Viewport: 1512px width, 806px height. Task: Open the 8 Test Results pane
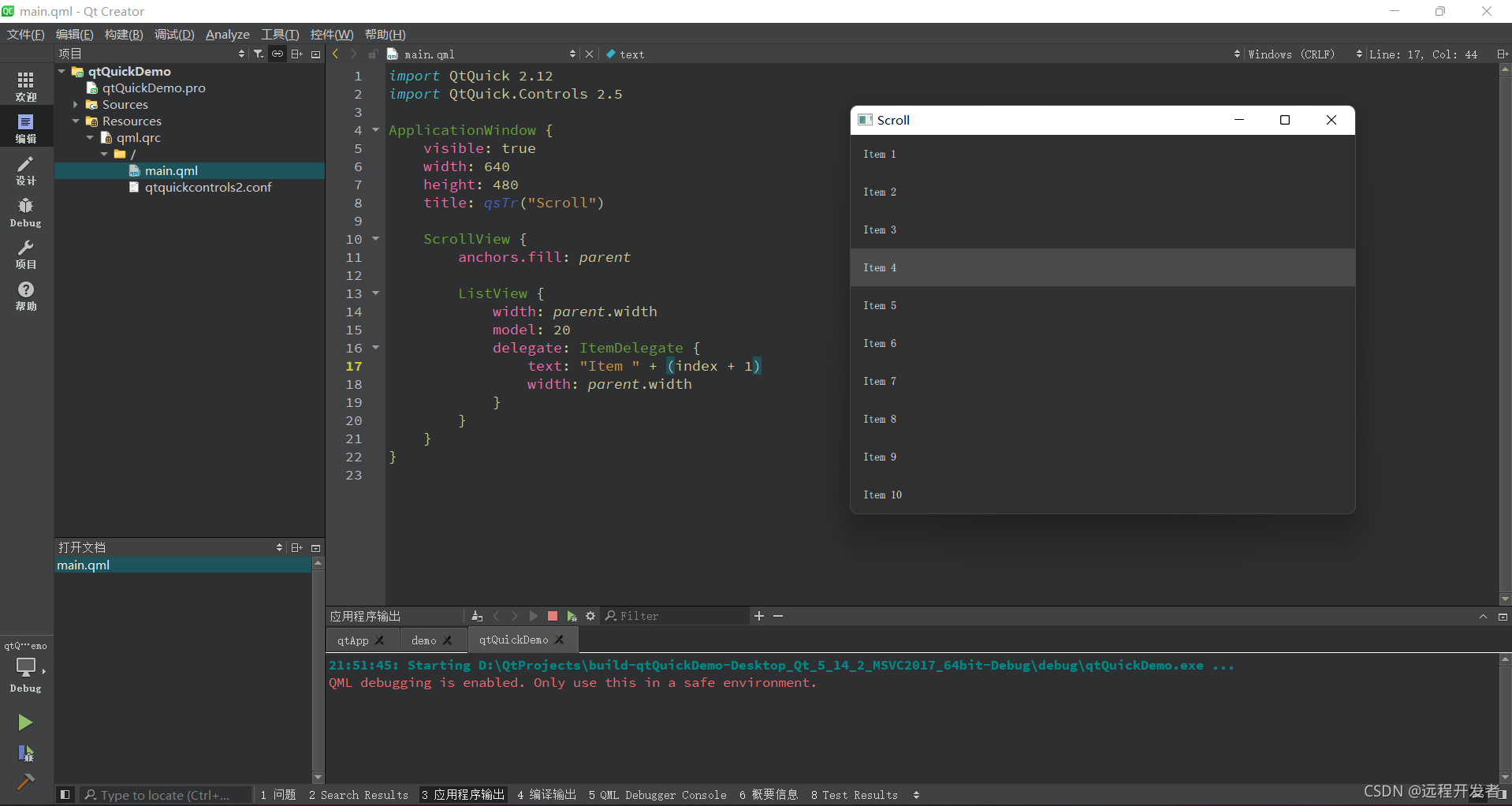(854, 794)
